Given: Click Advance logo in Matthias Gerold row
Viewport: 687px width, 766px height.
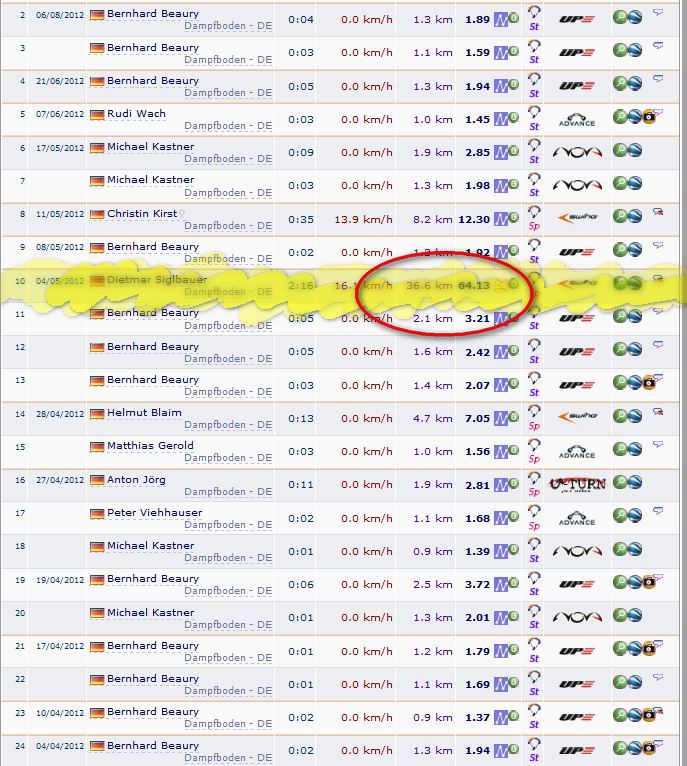Looking at the screenshot, I should [x=577, y=452].
